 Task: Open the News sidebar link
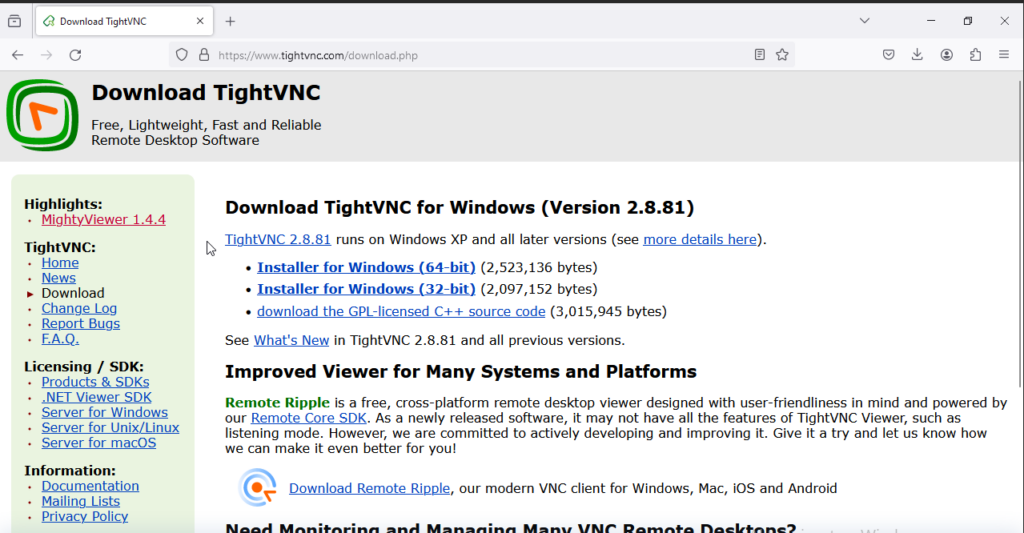point(58,278)
